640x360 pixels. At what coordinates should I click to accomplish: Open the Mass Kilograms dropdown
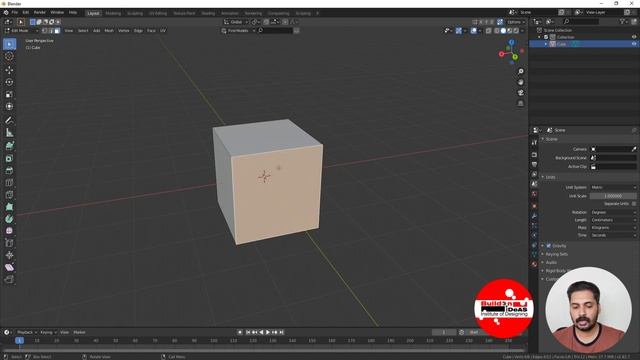click(x=613, y=228)
